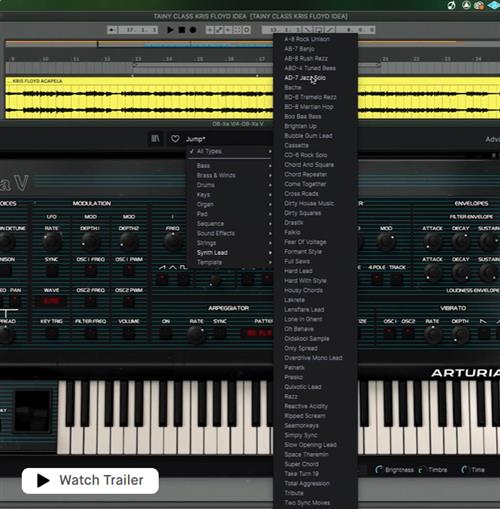The image size is (500, 509).
Task: Choose the Cassette preset
Action: [x=315, y=145]
